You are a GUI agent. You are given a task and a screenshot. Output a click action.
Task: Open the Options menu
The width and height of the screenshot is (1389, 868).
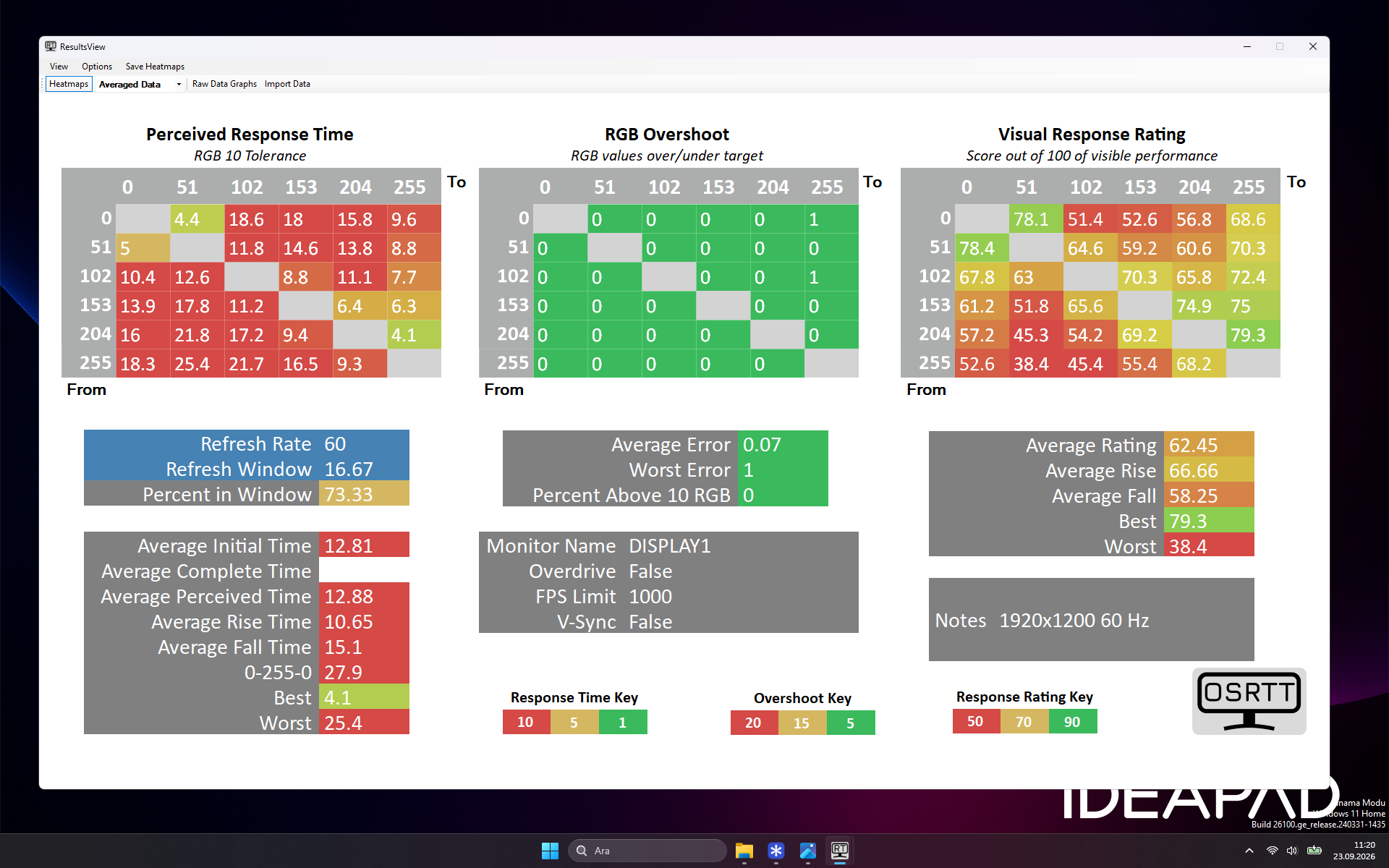tap(97, 67)
